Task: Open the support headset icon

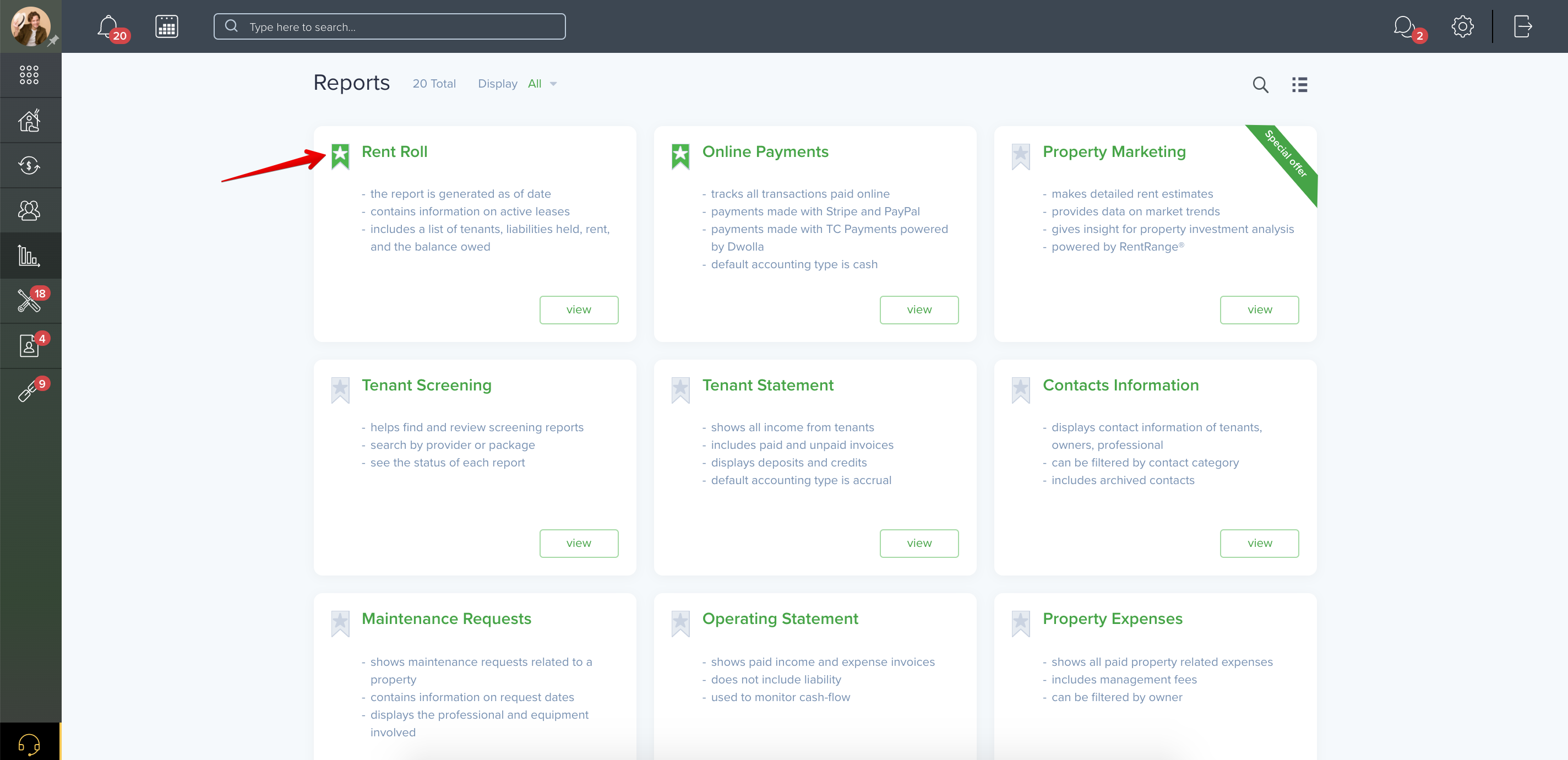Action: 29,743
